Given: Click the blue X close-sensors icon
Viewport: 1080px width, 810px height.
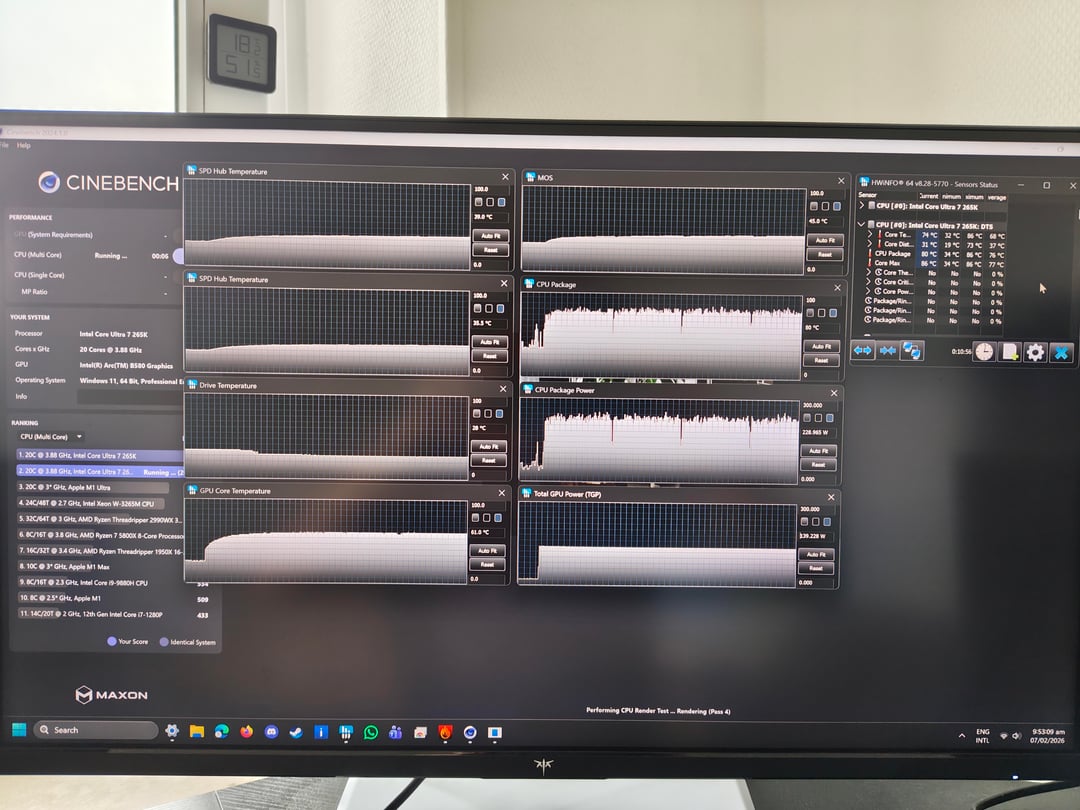Looking at the screenshot, I should tap(1061, 352).
